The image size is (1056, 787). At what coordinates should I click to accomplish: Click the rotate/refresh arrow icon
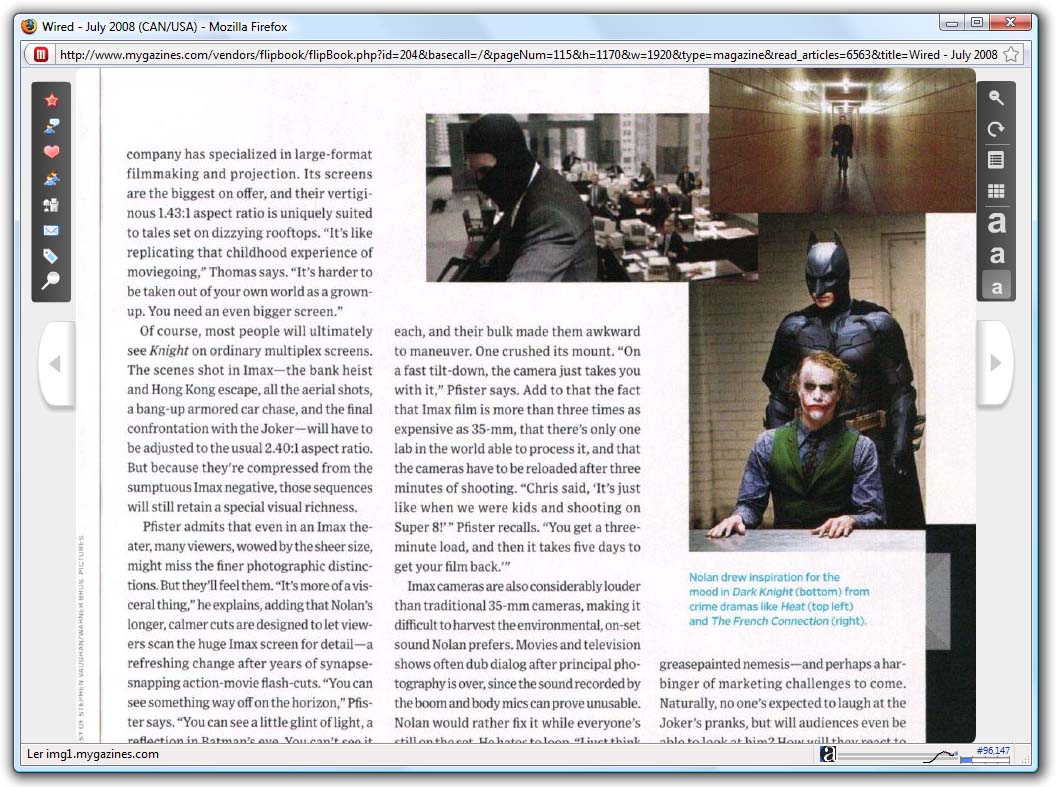pos(996,129)
